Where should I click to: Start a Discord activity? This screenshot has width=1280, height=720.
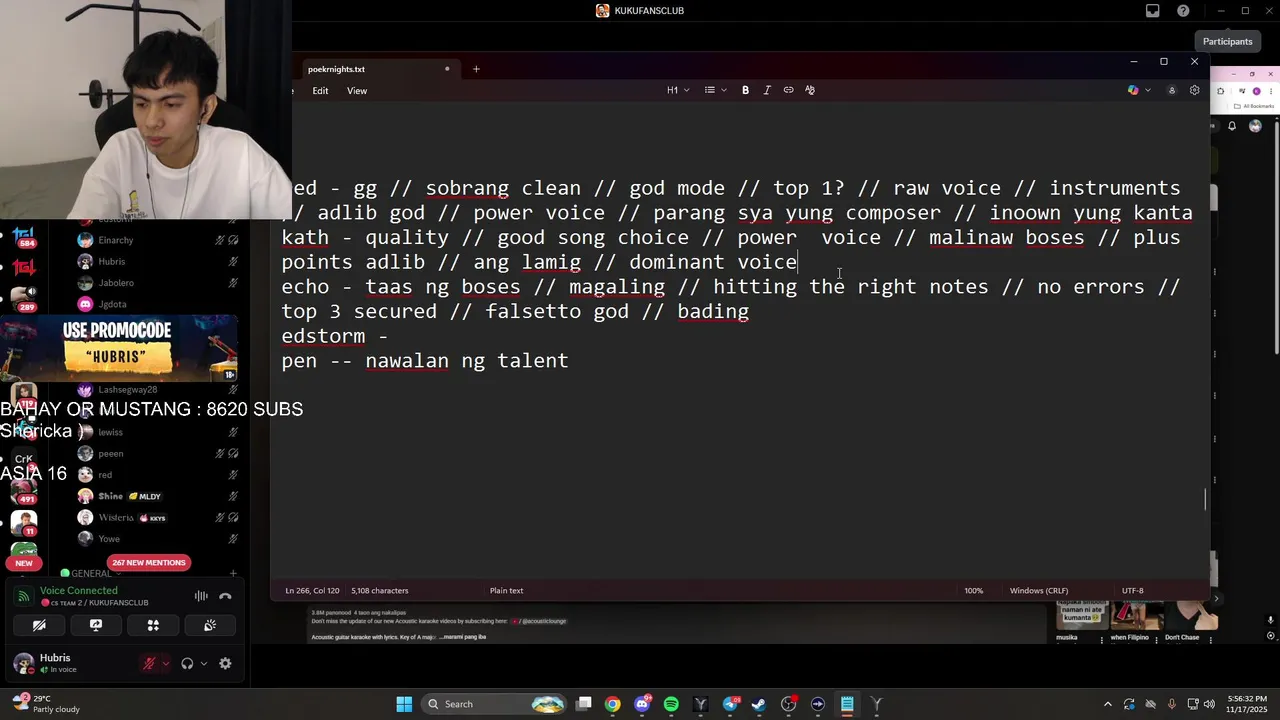(x=153, y=625)
